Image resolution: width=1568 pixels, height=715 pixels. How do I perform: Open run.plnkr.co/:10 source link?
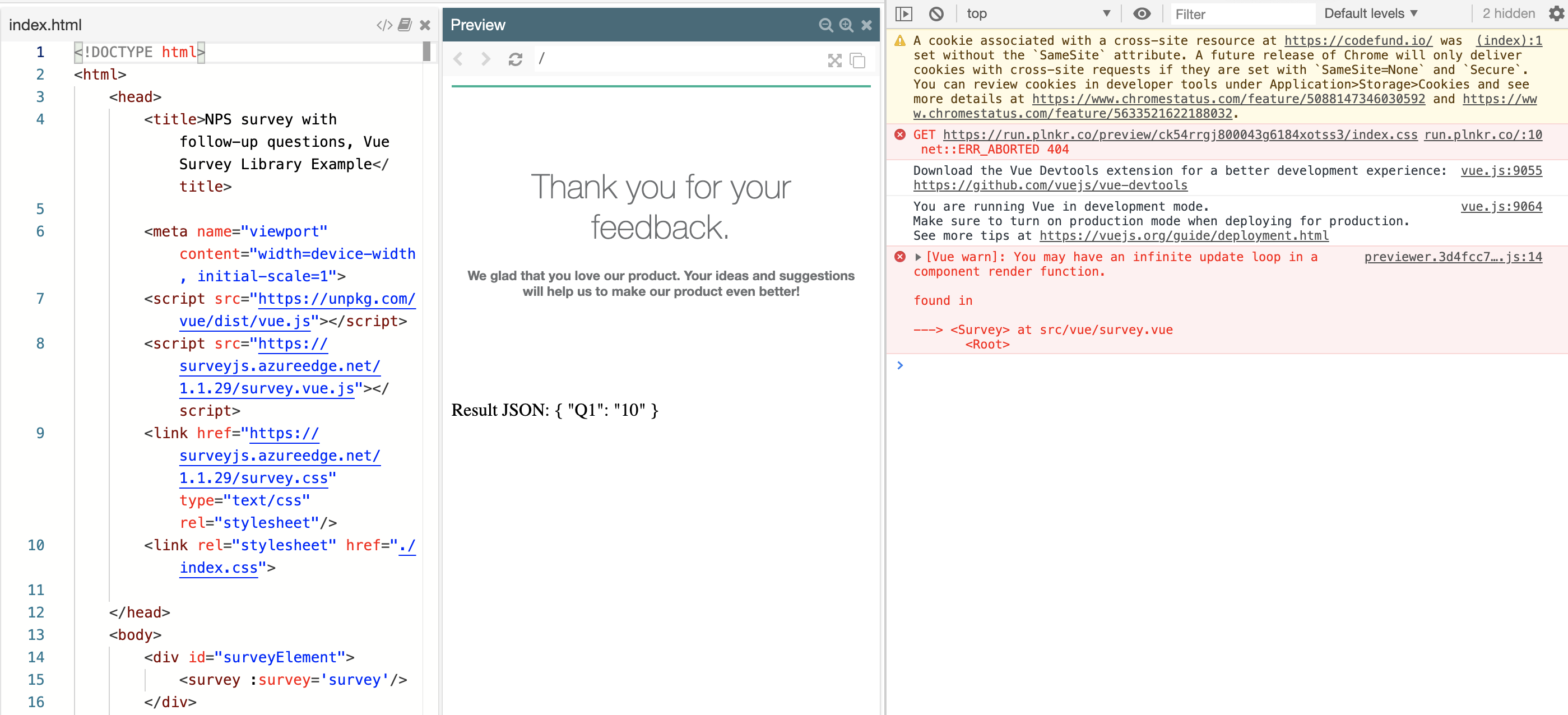[x=1483, y=134]
